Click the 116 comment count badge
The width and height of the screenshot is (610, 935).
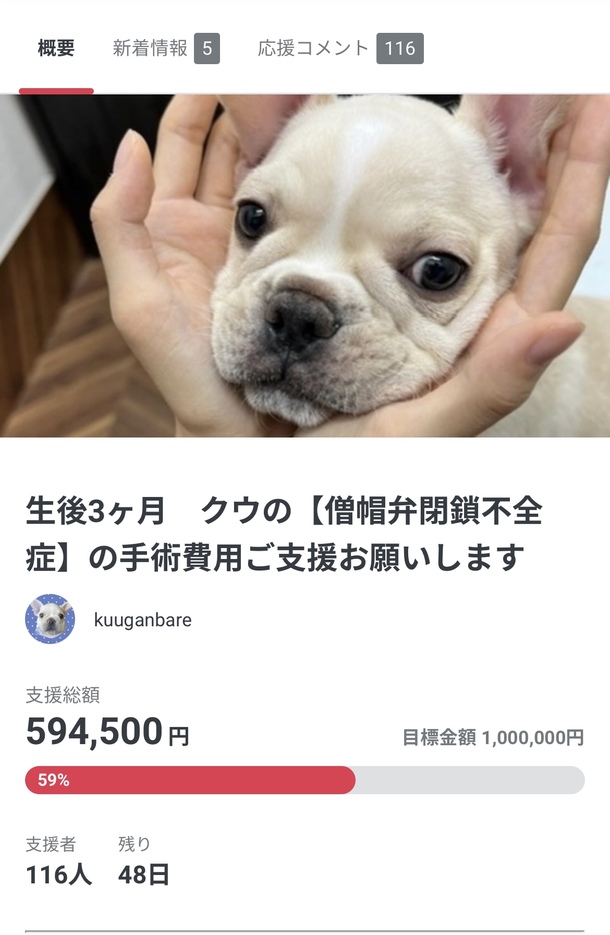[x=400, y=48]
